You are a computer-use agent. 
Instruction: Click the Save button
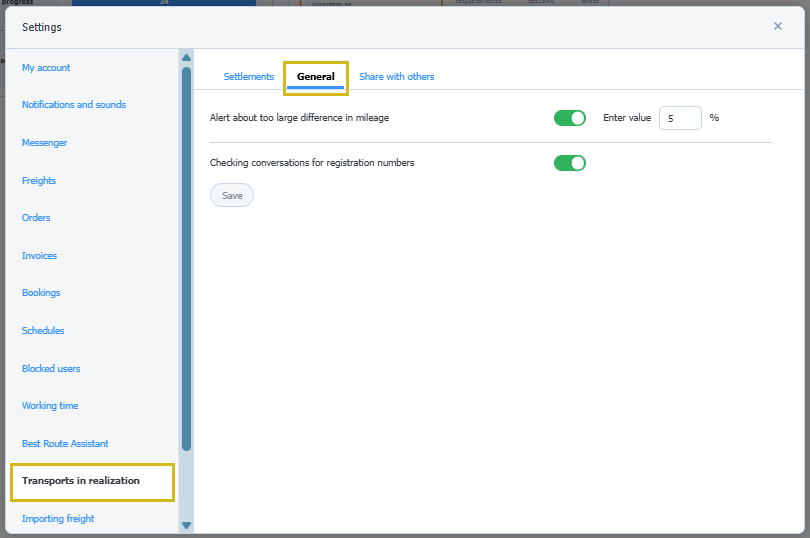click(x=232, y=196)
